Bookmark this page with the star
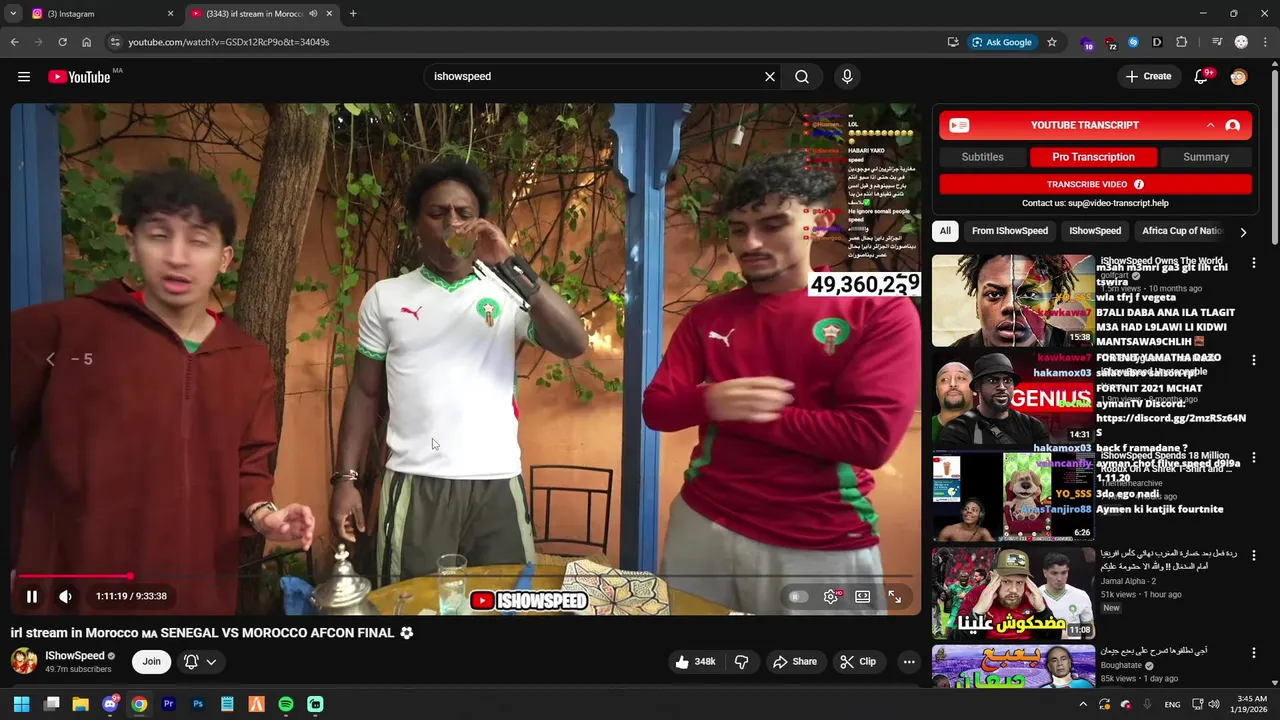This screenshot has width=1280, height=720. tap(1052, 42)
